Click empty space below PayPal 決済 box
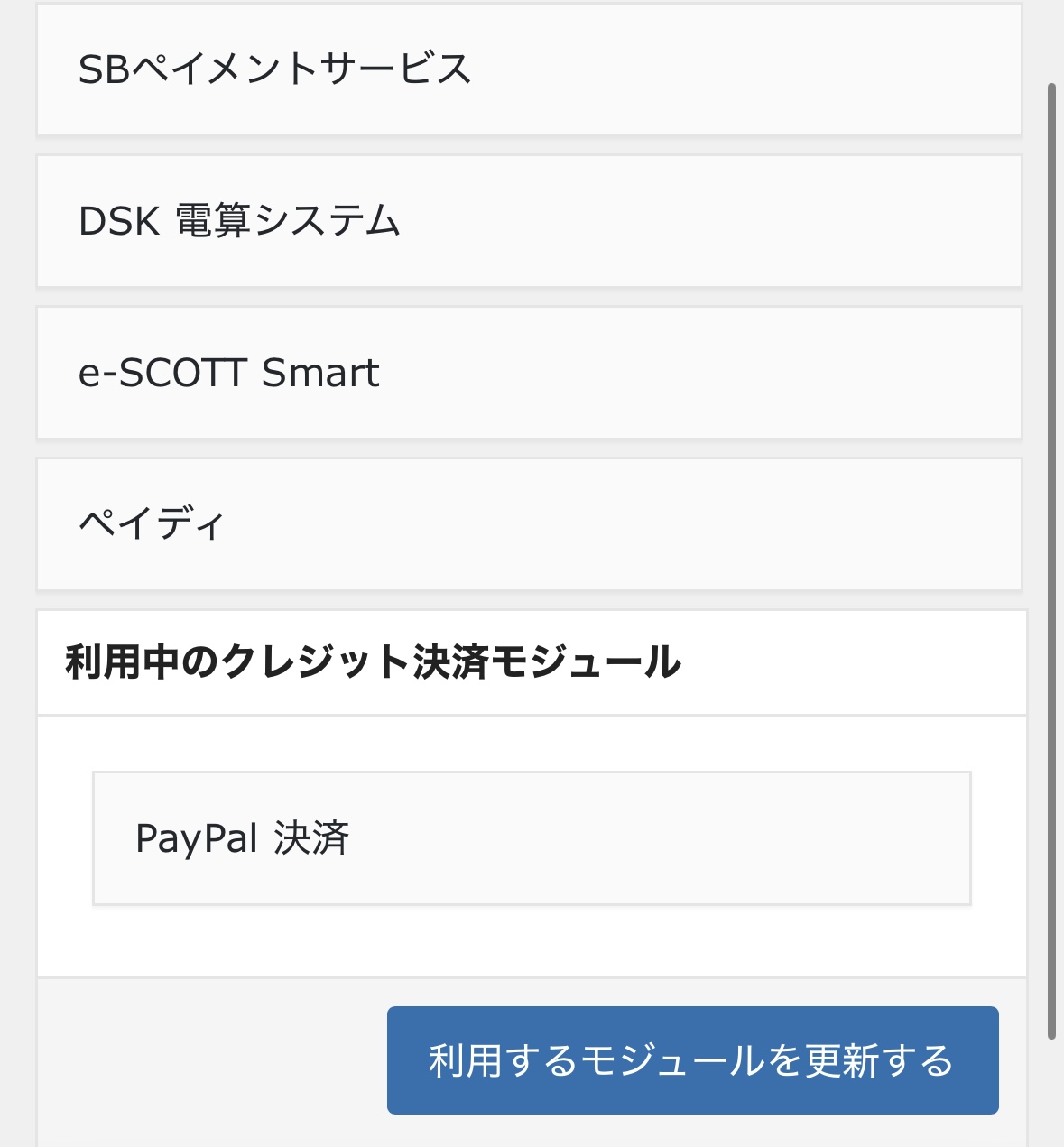 [x=532, y=940]
